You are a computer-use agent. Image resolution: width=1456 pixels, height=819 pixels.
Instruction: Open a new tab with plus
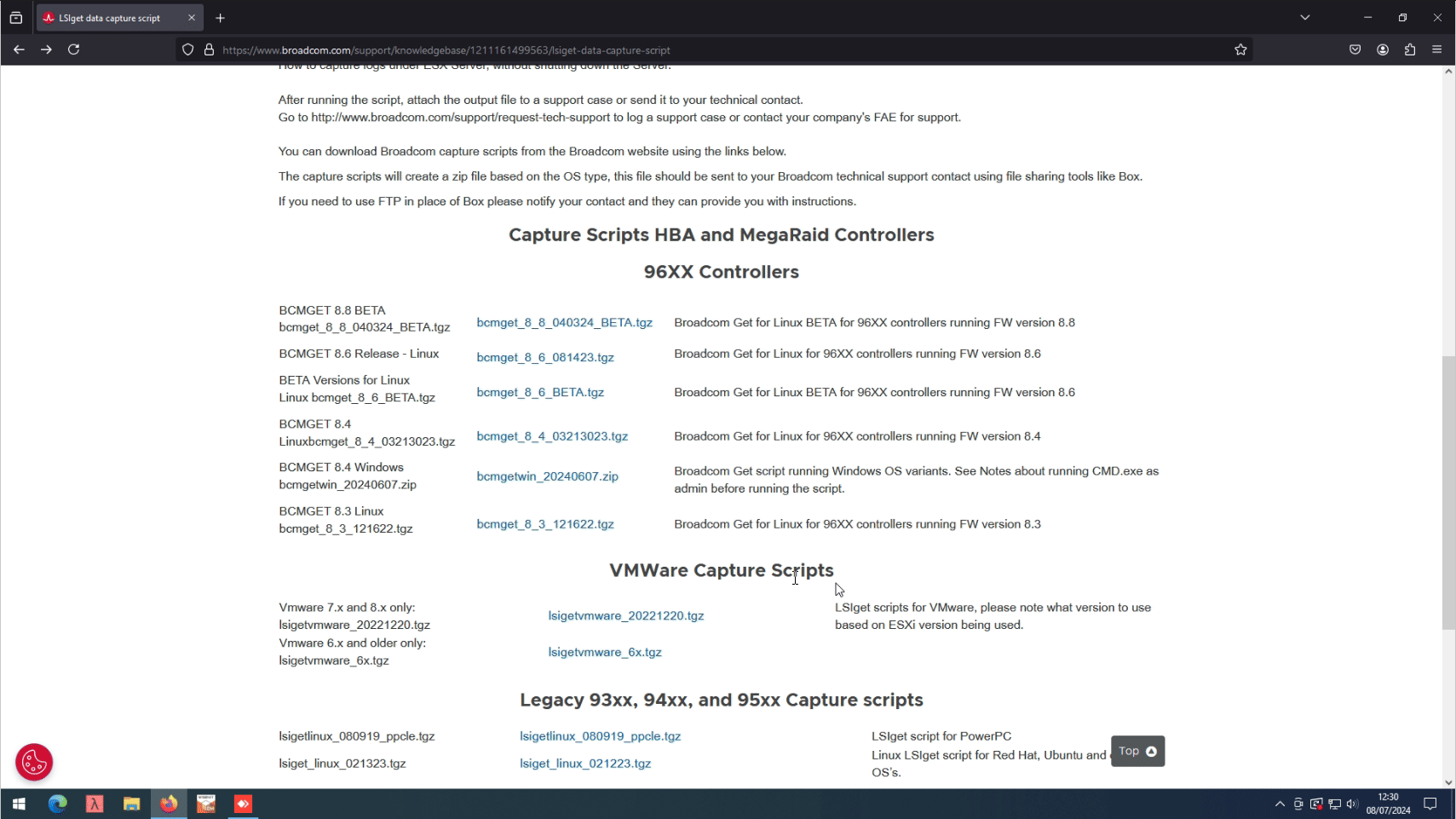[x=220, y=18]
